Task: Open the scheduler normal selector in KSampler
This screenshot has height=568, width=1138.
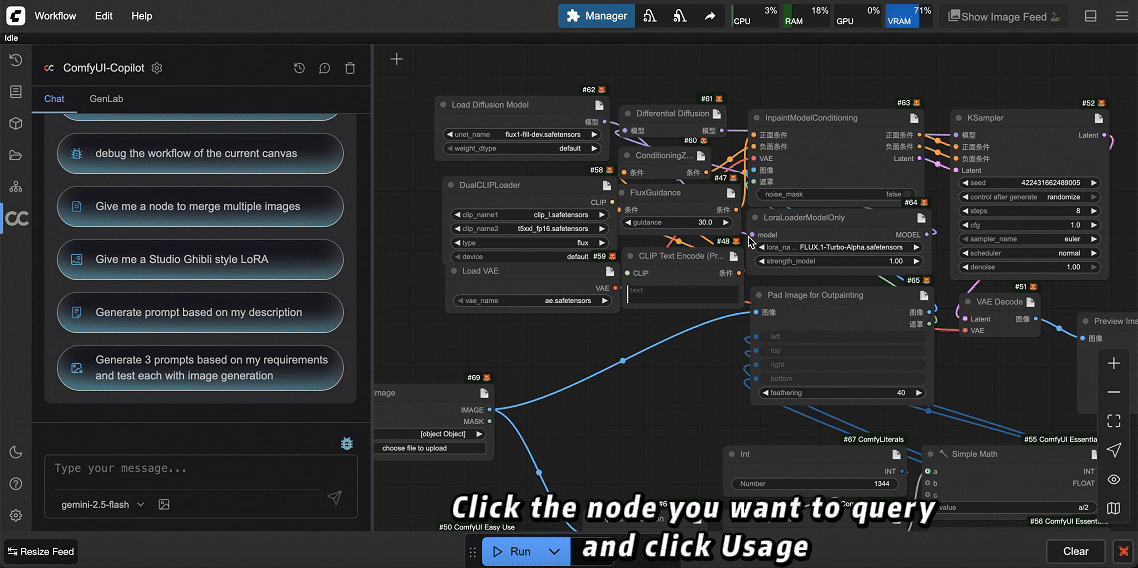Action: click(x=1029, y=253)
